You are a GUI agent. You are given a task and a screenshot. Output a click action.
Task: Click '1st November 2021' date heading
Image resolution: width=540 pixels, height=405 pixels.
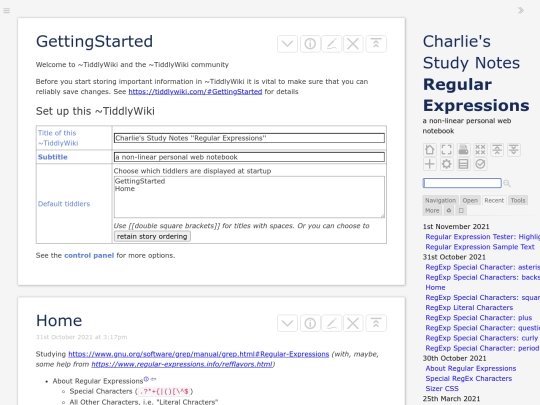456,227
